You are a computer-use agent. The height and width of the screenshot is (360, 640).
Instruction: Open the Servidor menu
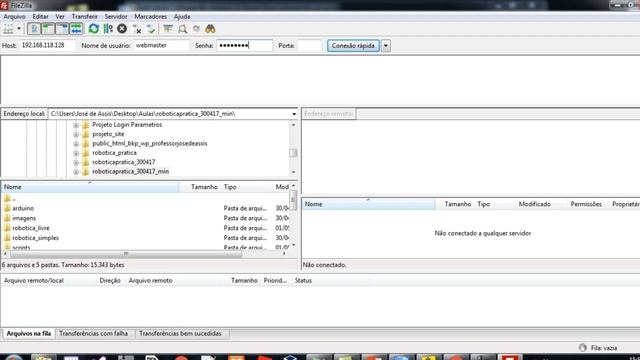[x=116, y=17]
